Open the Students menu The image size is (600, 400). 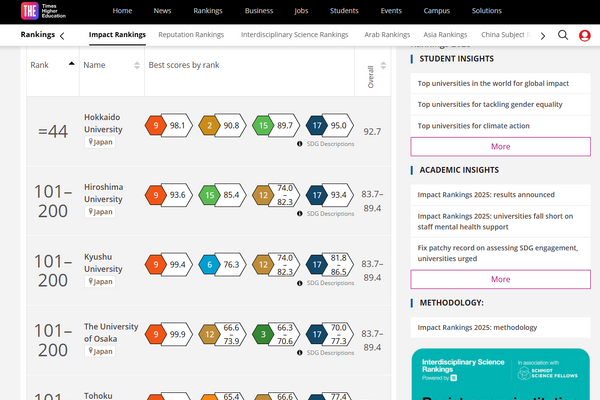coord(344,11)
